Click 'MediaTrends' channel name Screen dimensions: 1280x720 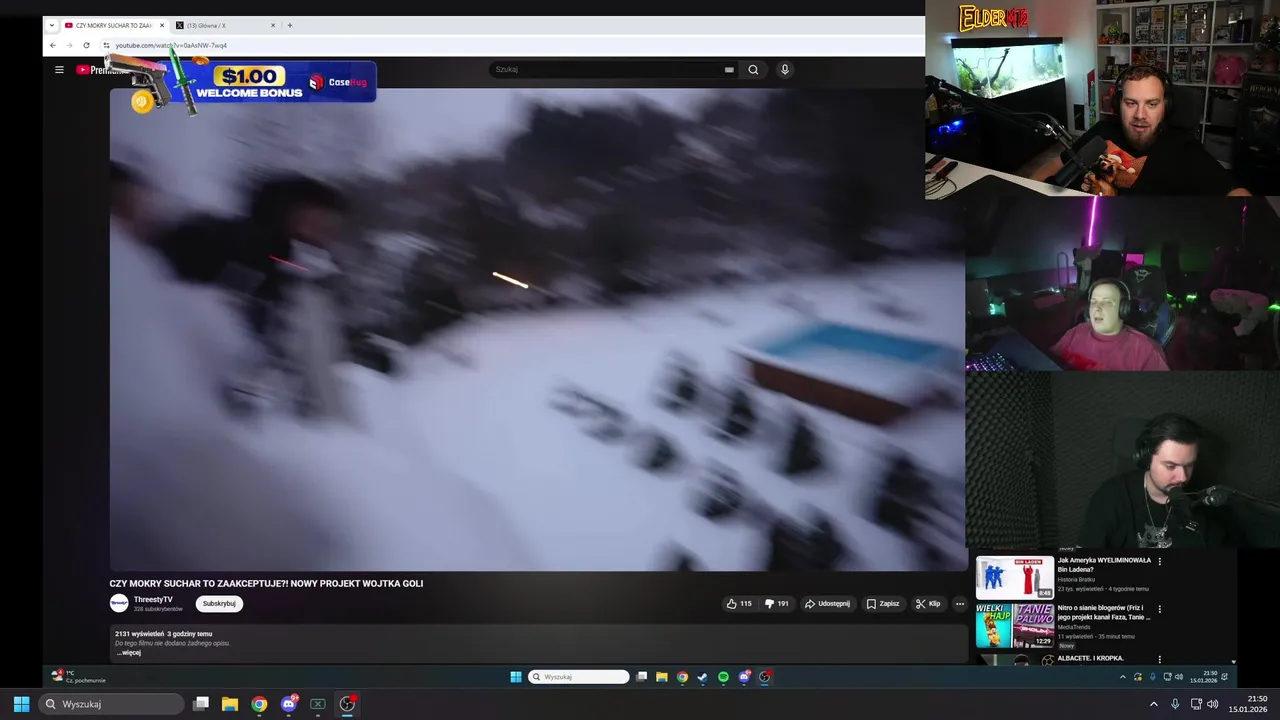pyautogui.click(x=1075, y=628)
